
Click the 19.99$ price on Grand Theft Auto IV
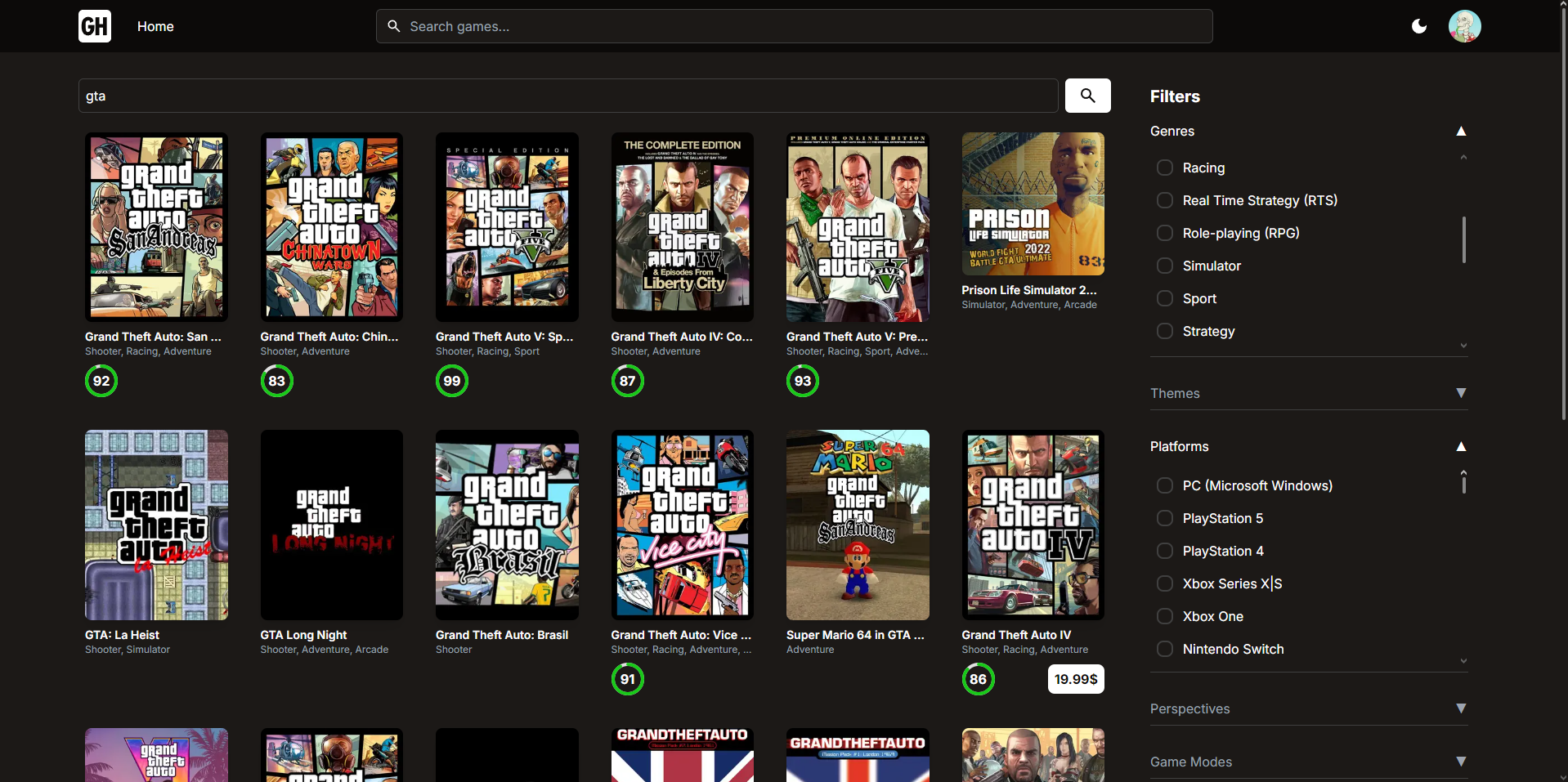[1075, 679]
